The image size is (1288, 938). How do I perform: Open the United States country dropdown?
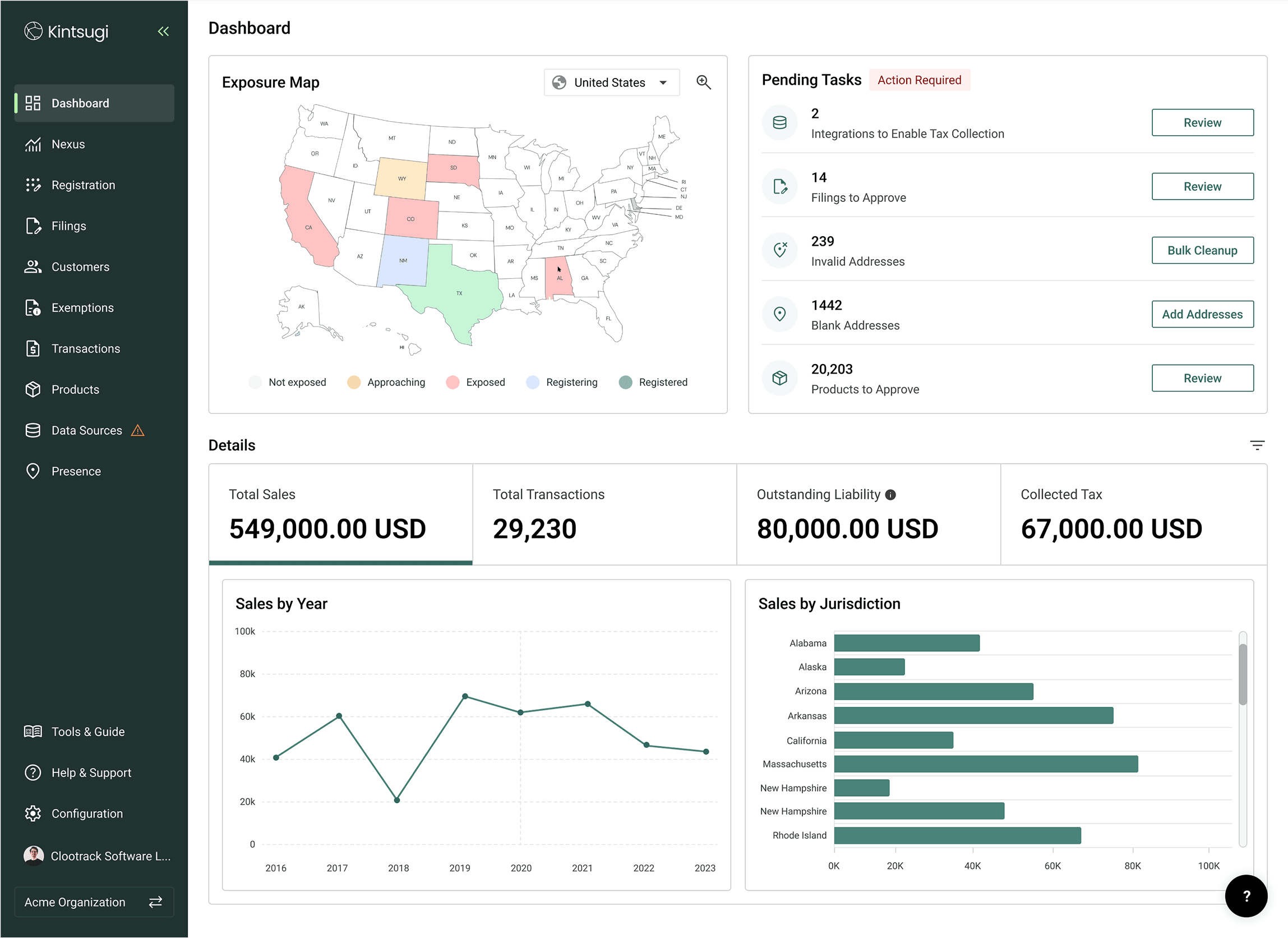(x=611, y=82)
